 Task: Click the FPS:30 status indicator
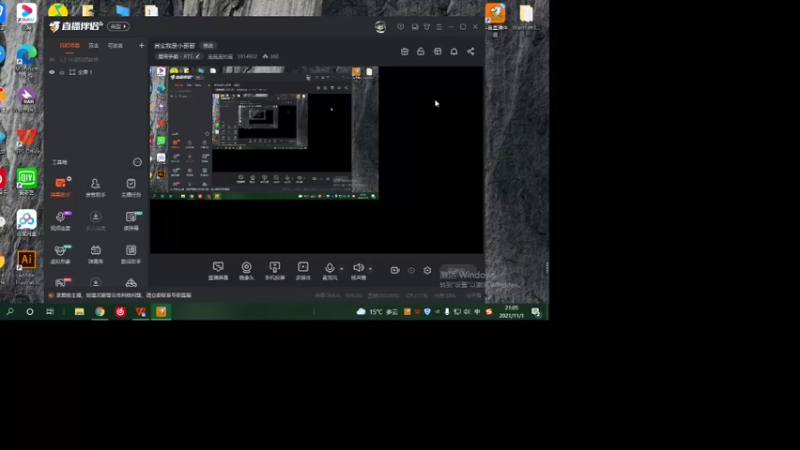(354, 295)
